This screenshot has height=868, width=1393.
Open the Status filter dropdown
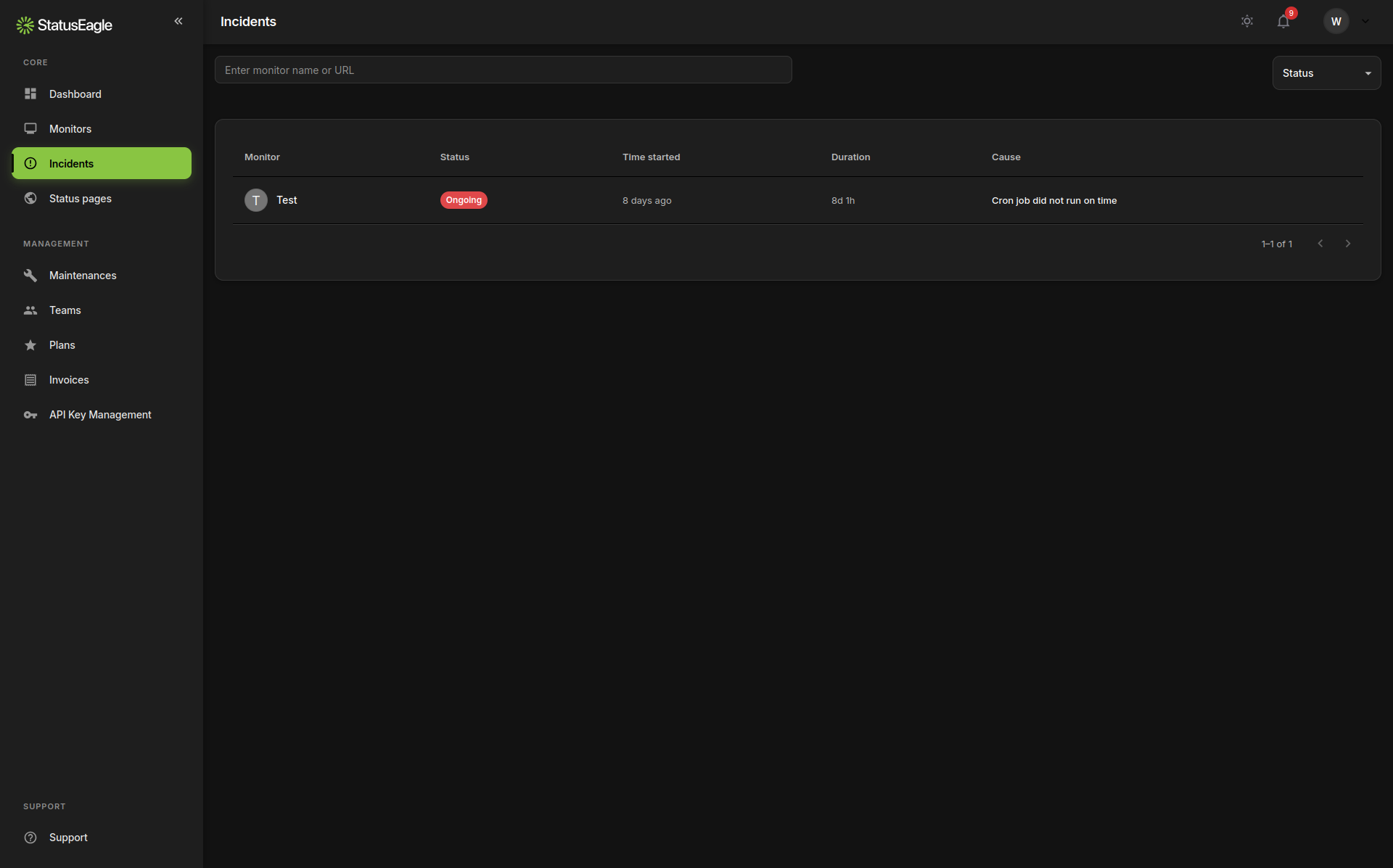(x=1326, y=73)
